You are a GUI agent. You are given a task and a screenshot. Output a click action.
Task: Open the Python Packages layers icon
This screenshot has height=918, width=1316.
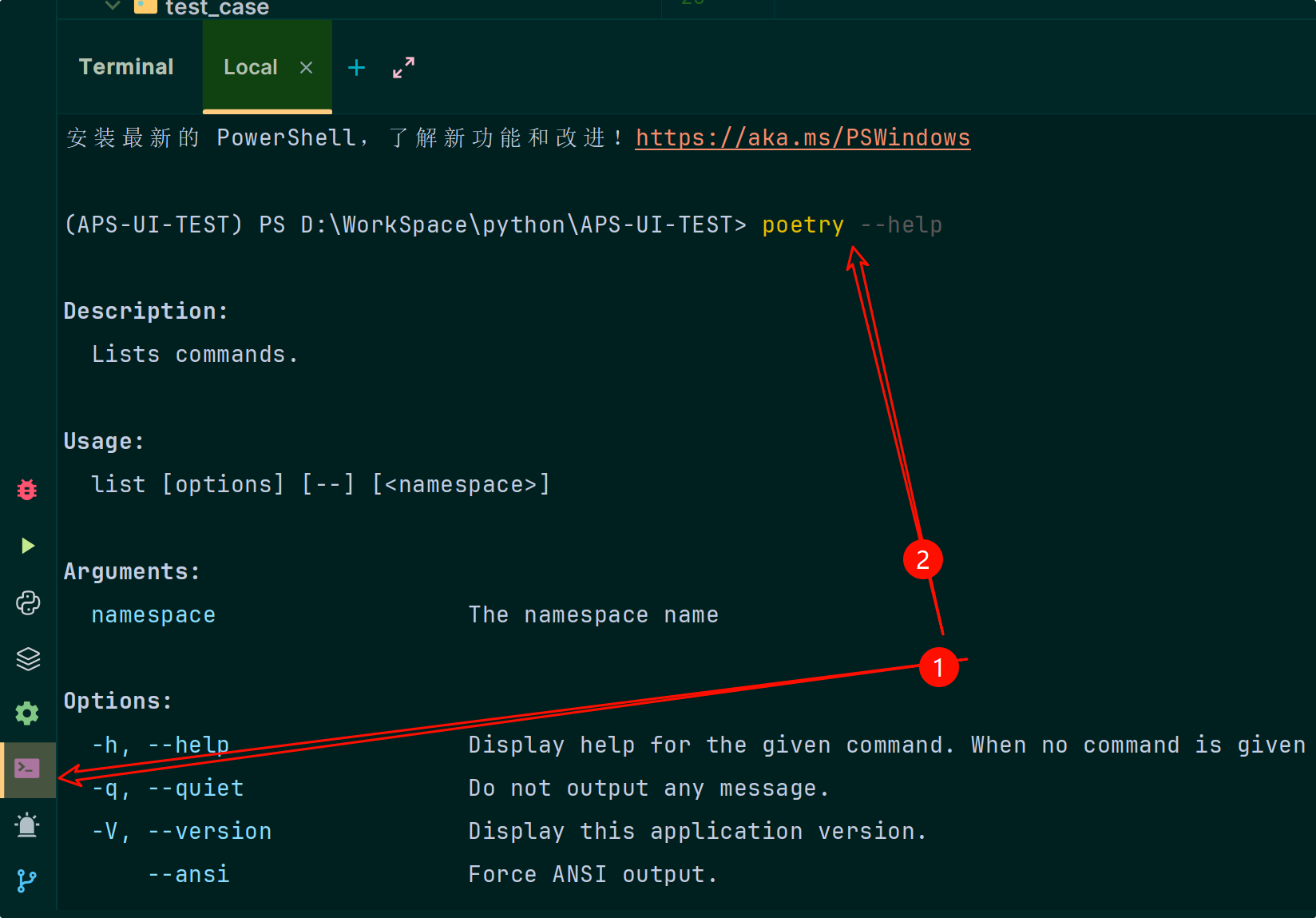tap(28, 658)
